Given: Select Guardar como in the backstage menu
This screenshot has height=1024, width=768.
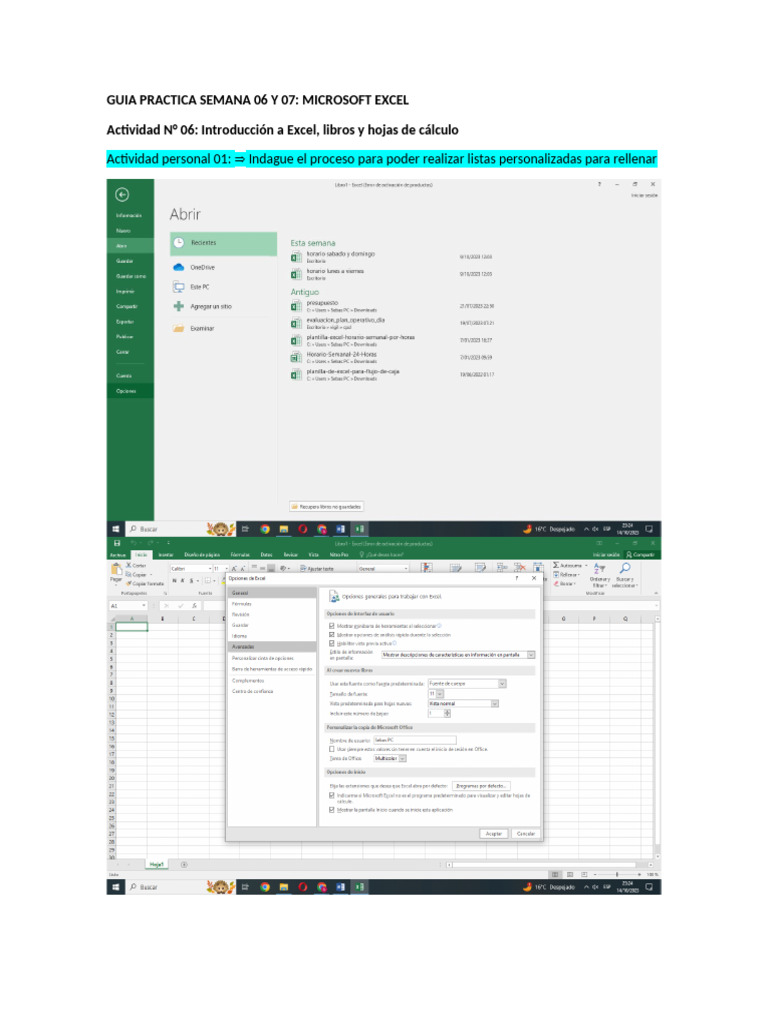Looking at the screenshot, I should pos(131,276).
